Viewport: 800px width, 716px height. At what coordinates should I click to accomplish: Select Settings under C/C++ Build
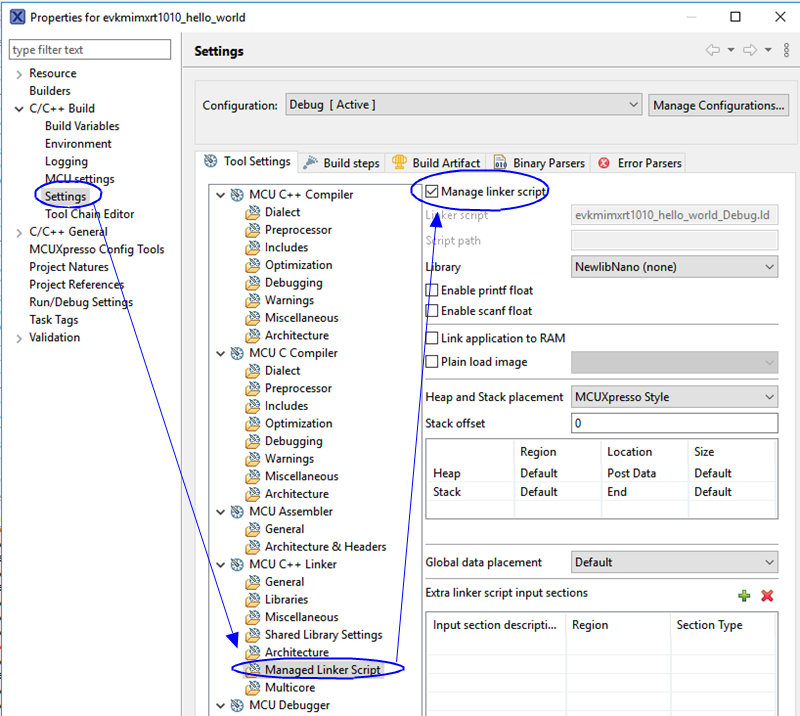65,196
